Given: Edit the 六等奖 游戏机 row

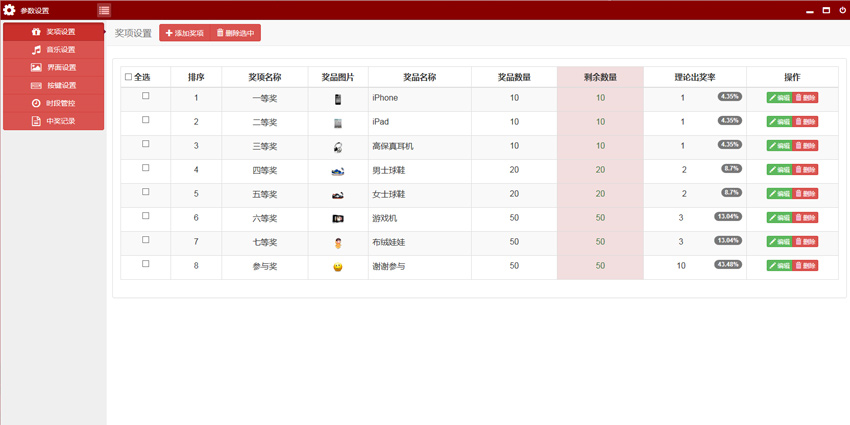Looking at the screenshot, I should pos(780,217).
